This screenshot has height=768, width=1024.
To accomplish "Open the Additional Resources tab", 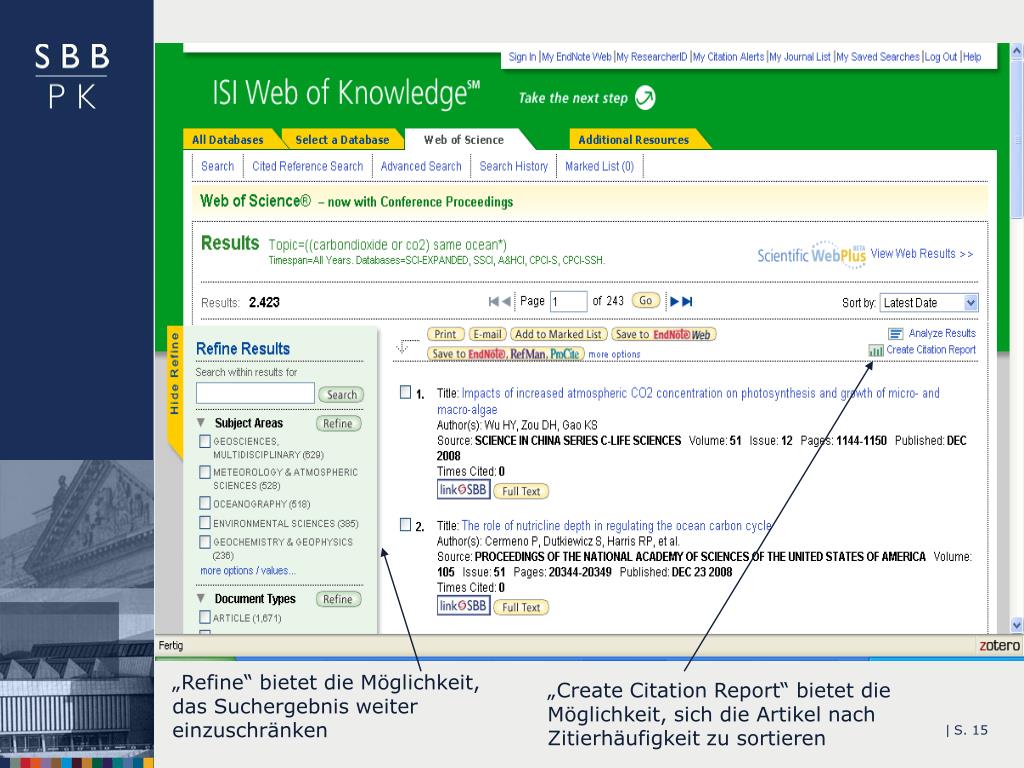I will [633, 140].
